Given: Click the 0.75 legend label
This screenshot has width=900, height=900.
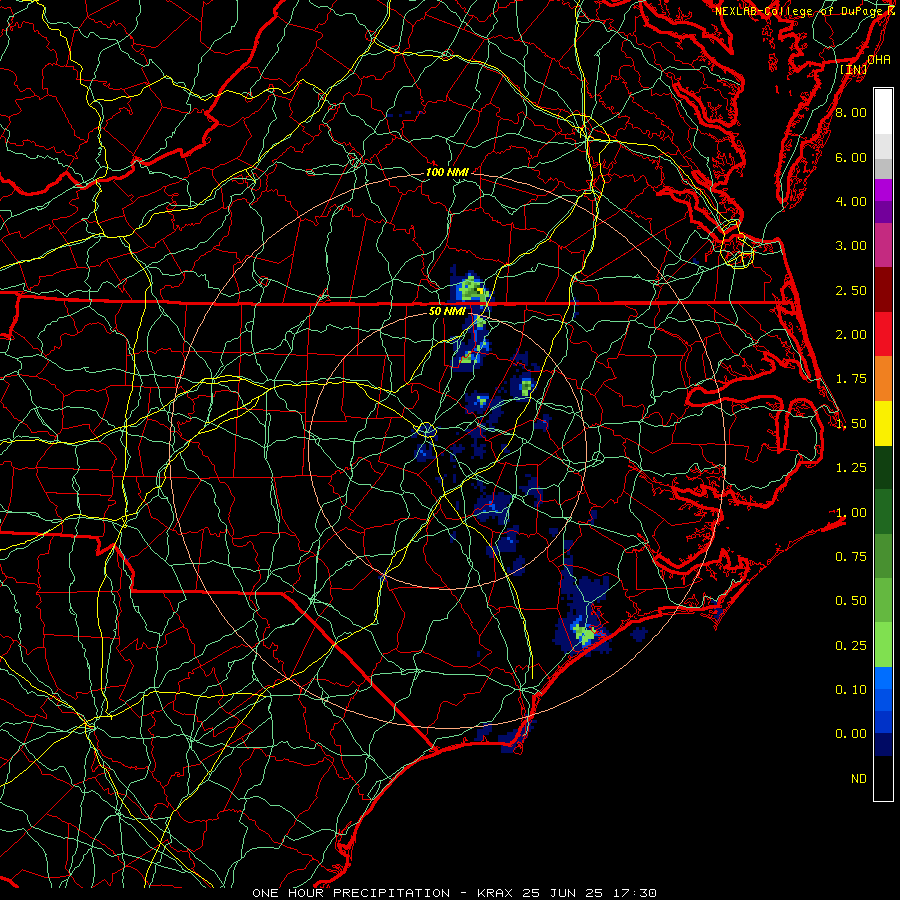Looking at the screenshot, I should (x=851, y=556).
